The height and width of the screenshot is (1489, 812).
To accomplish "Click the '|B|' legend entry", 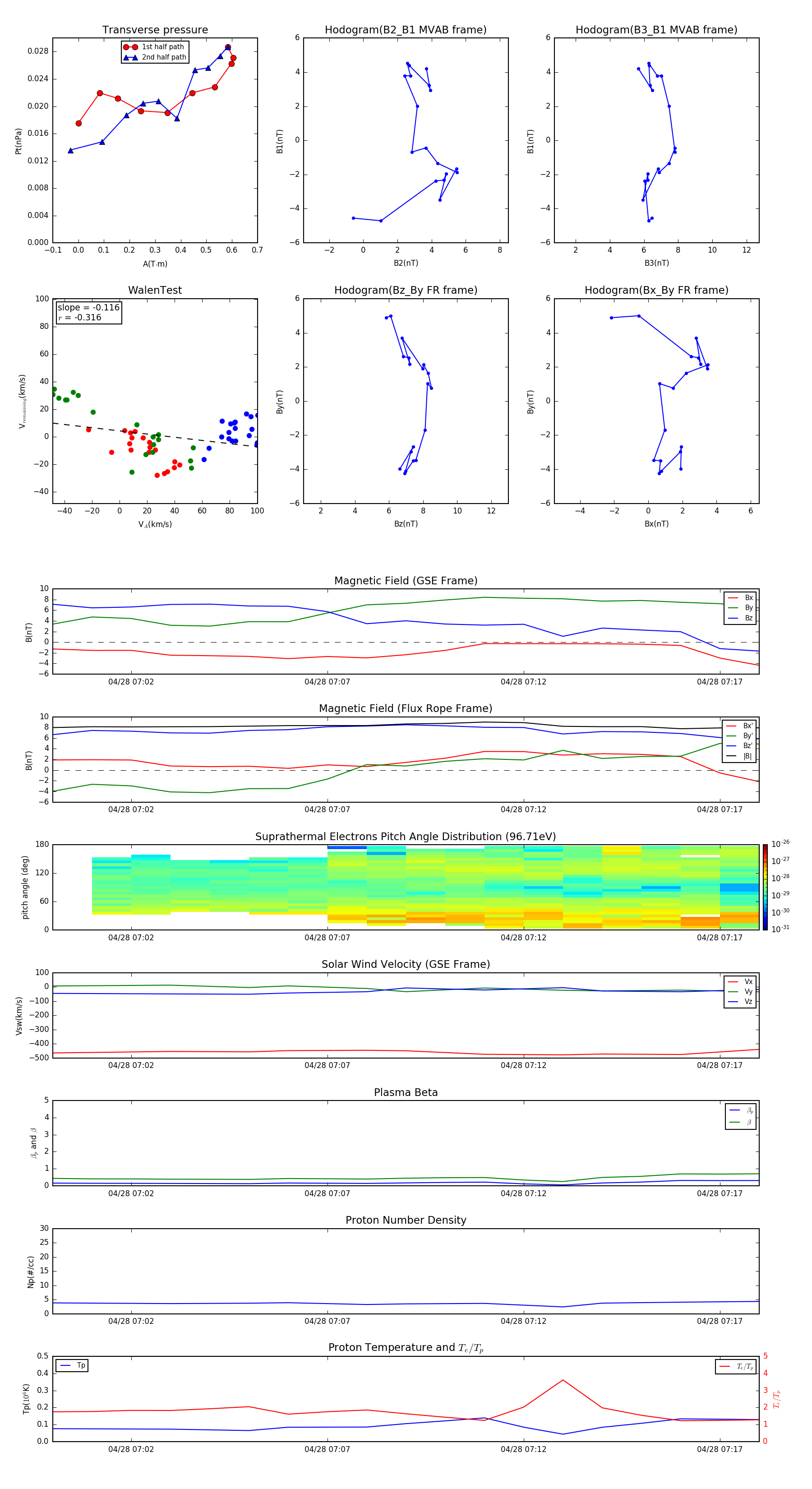I will [740, 756].
